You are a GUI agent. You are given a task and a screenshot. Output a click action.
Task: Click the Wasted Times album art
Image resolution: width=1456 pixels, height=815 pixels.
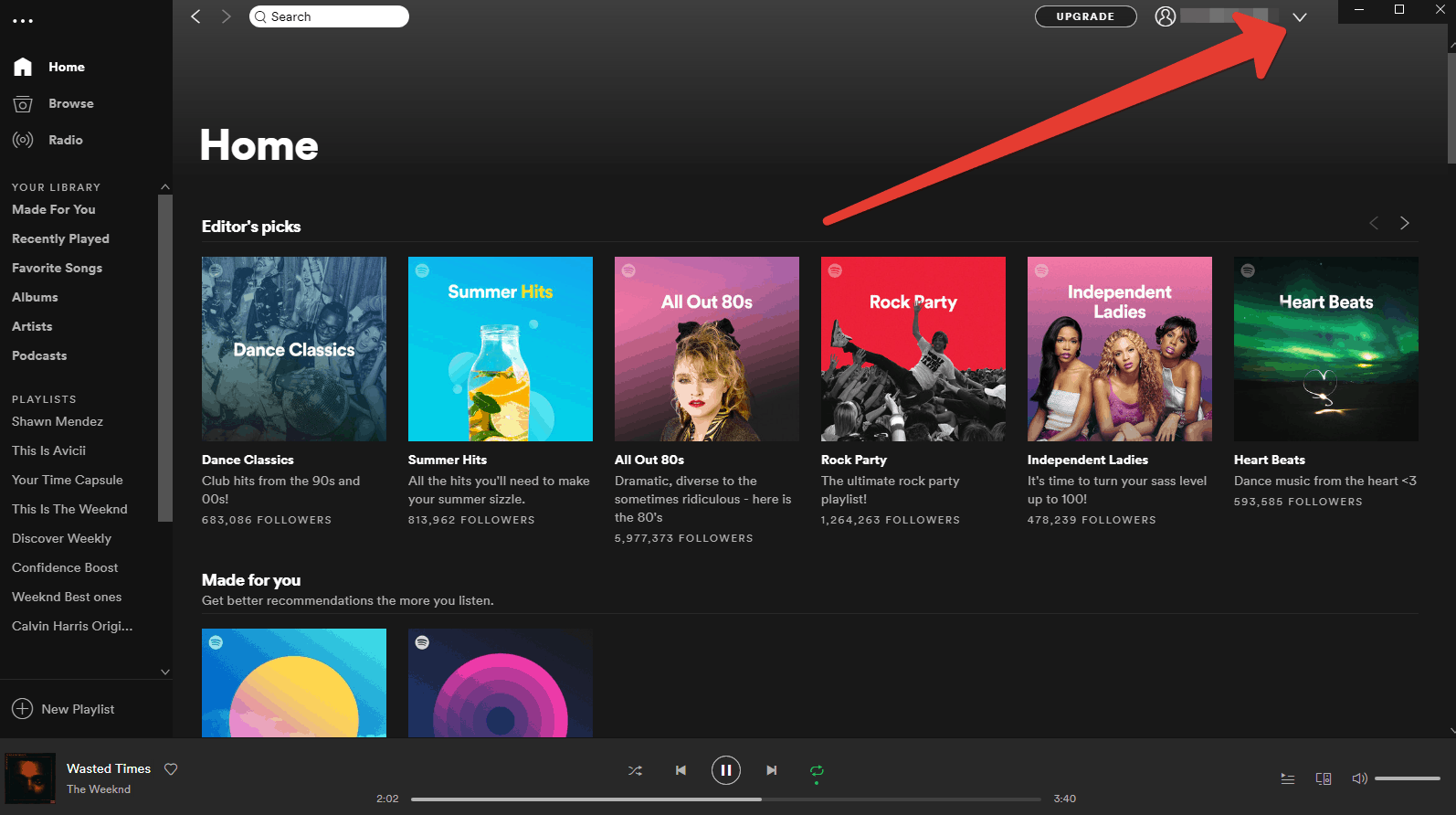point(31,778)
